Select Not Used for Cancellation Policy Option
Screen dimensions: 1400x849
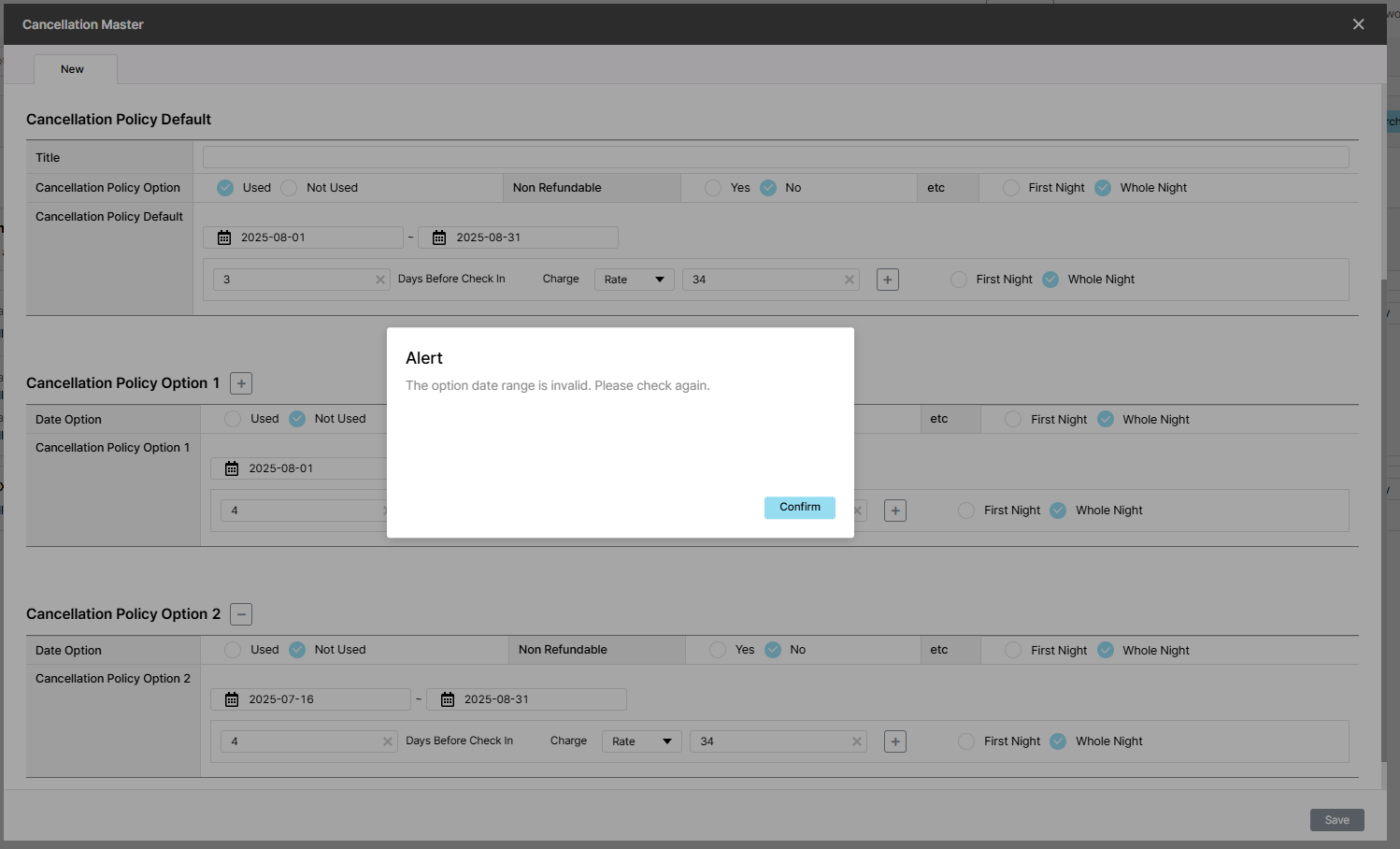(x=289, y=188)
